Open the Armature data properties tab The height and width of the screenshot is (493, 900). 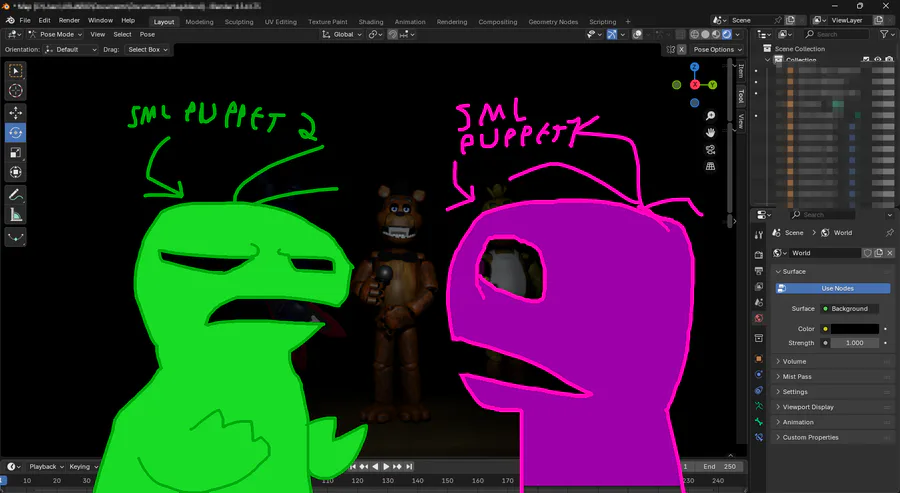point(759,406)
